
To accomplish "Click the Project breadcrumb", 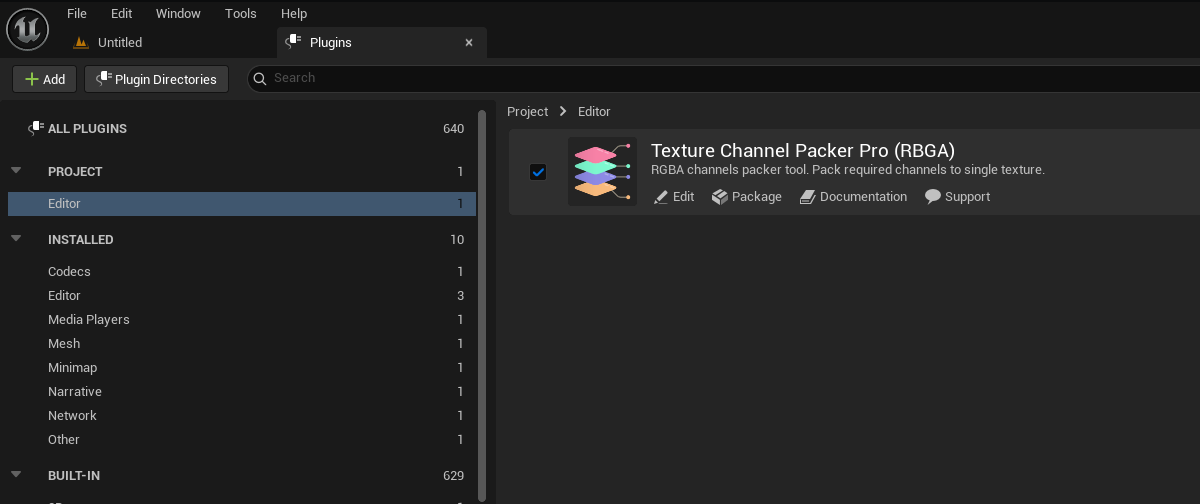I will (x=527, y=112).
